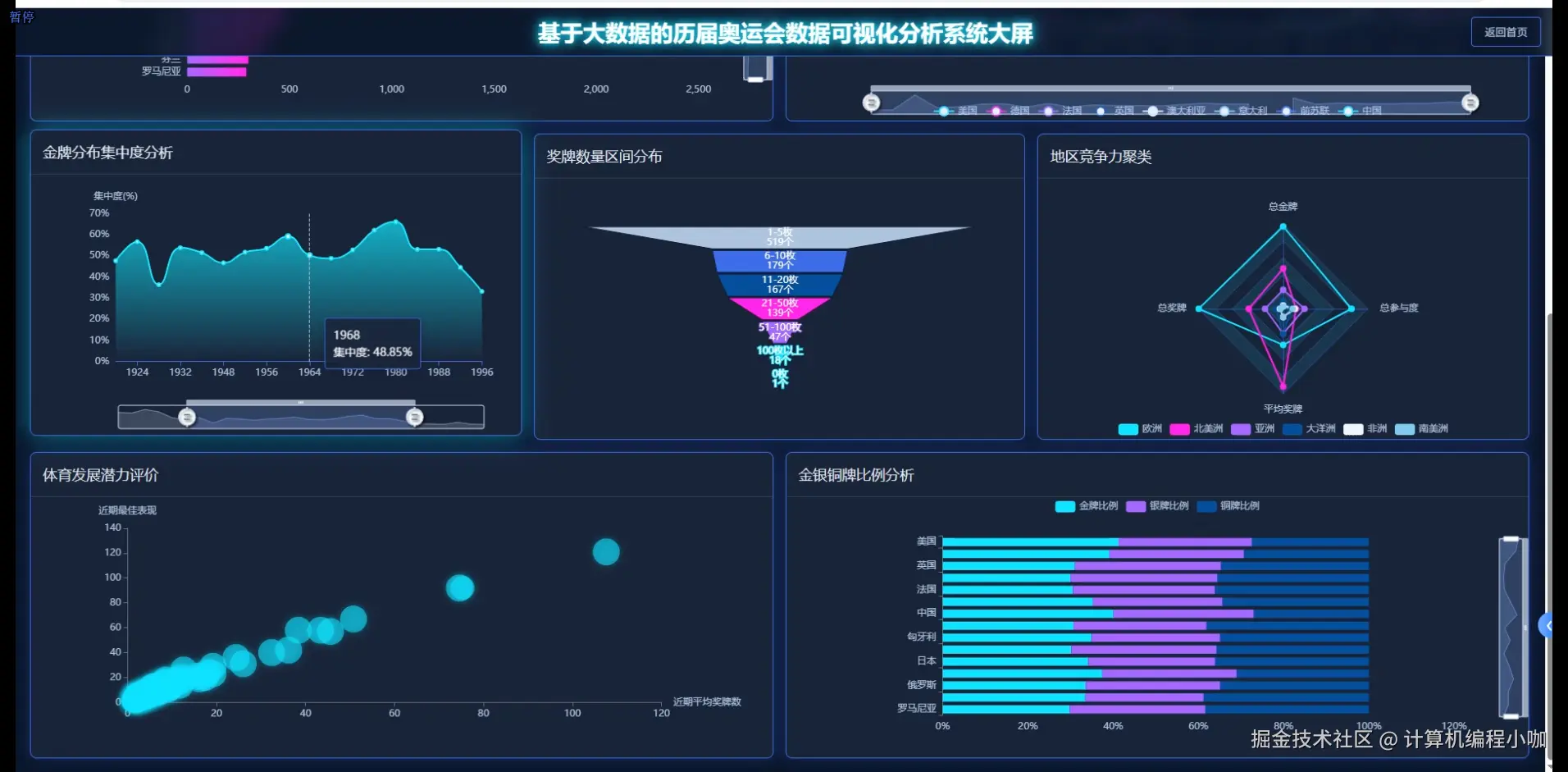Screen dimensions: 1568x772
Task: Toggle 亚洲 in the radar legend
Action: [1253, 428]
